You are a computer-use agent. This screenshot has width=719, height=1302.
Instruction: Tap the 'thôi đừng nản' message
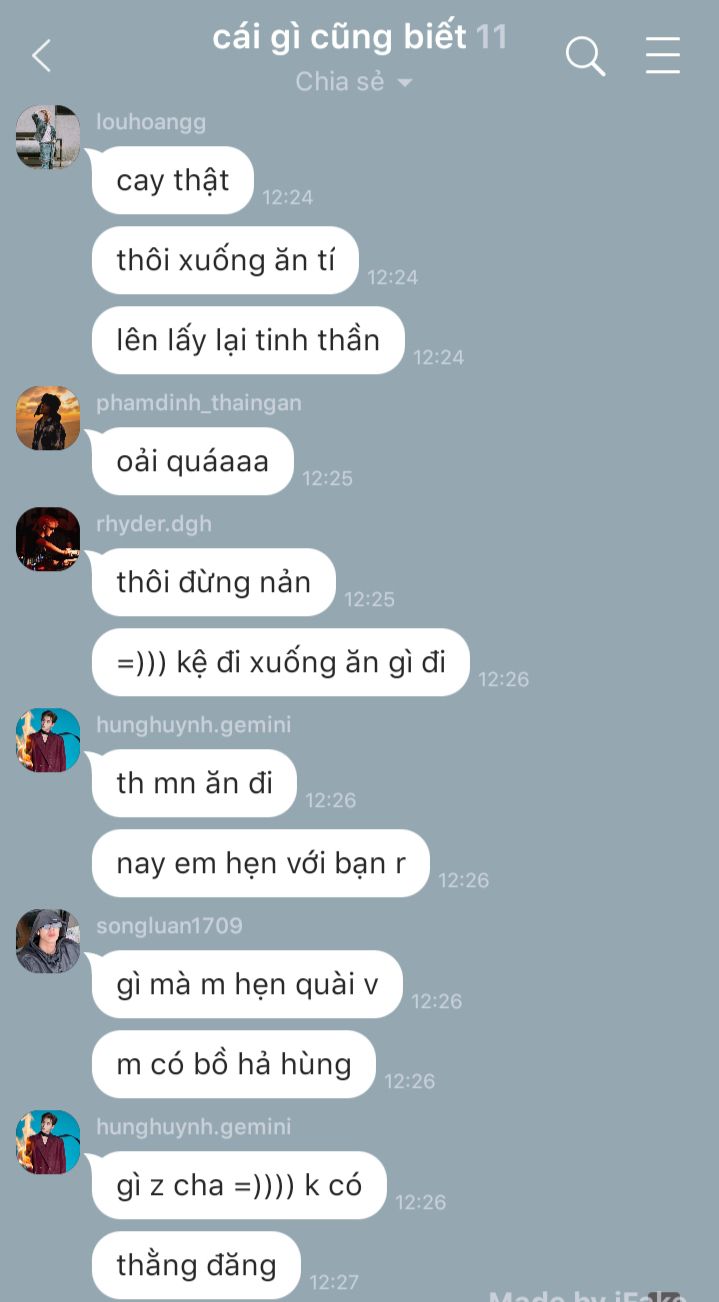pos(213,582)
